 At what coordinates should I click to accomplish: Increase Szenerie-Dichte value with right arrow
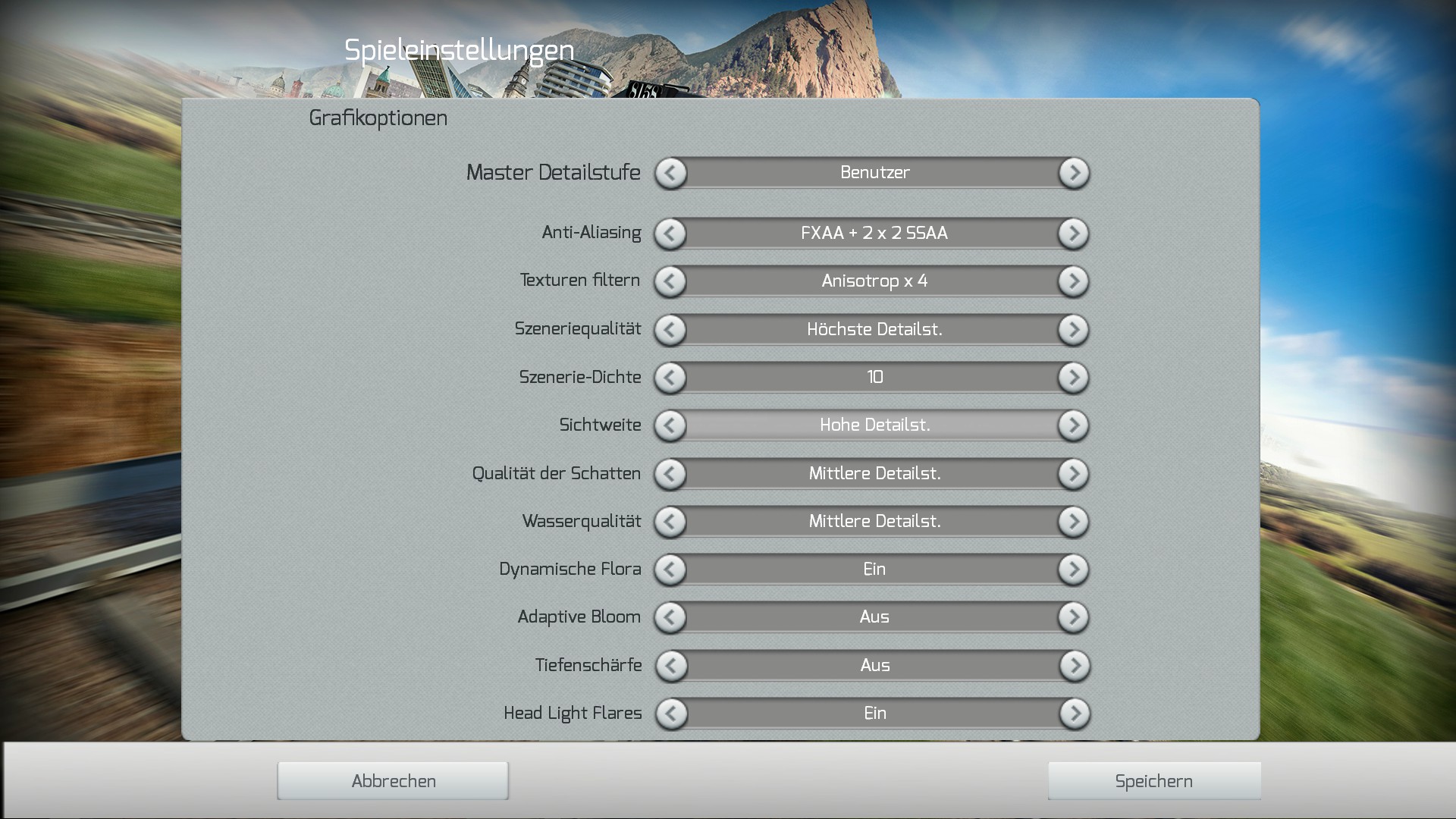(x=1073, y=378)
